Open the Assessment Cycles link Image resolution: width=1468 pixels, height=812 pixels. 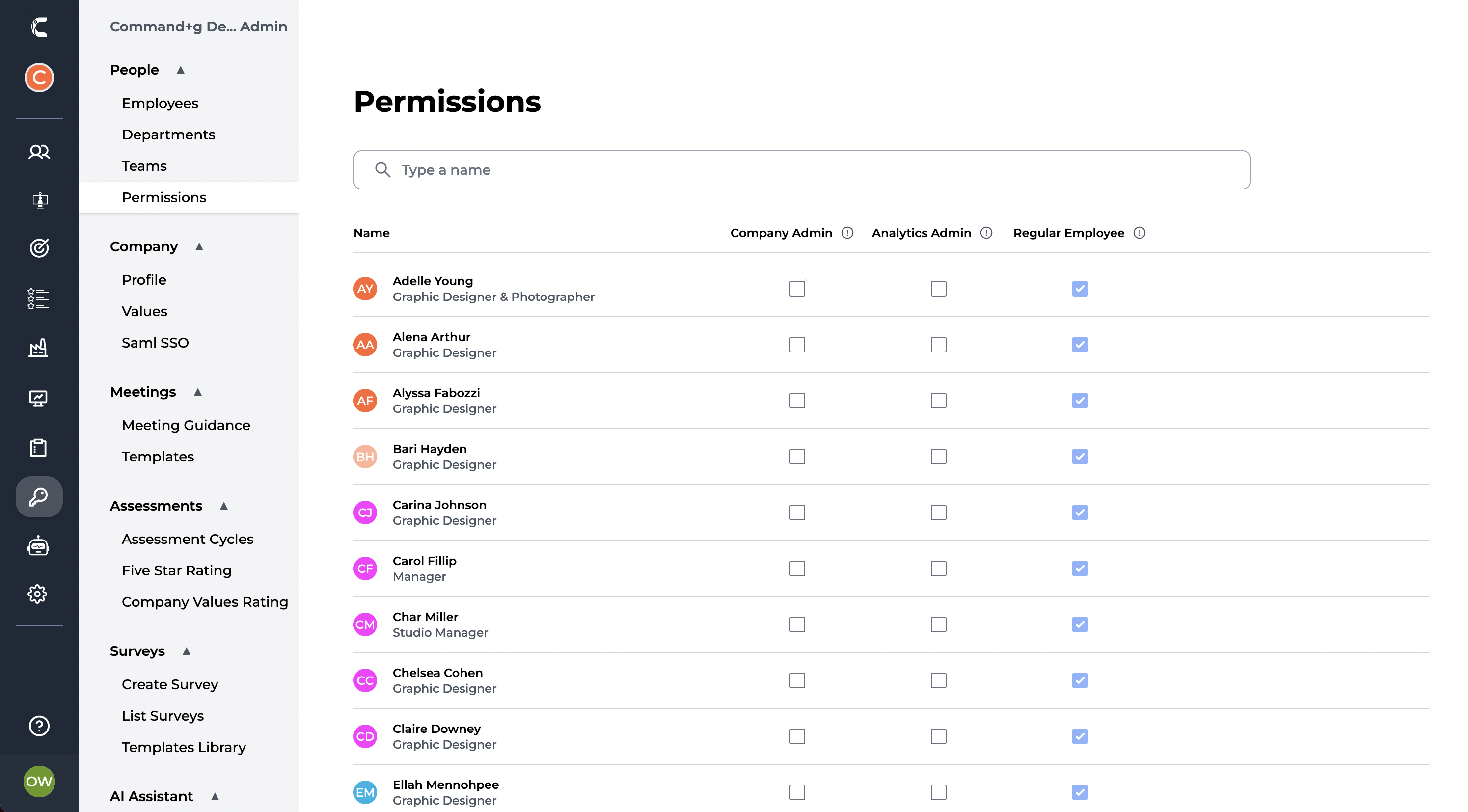(x=187, y=539)
